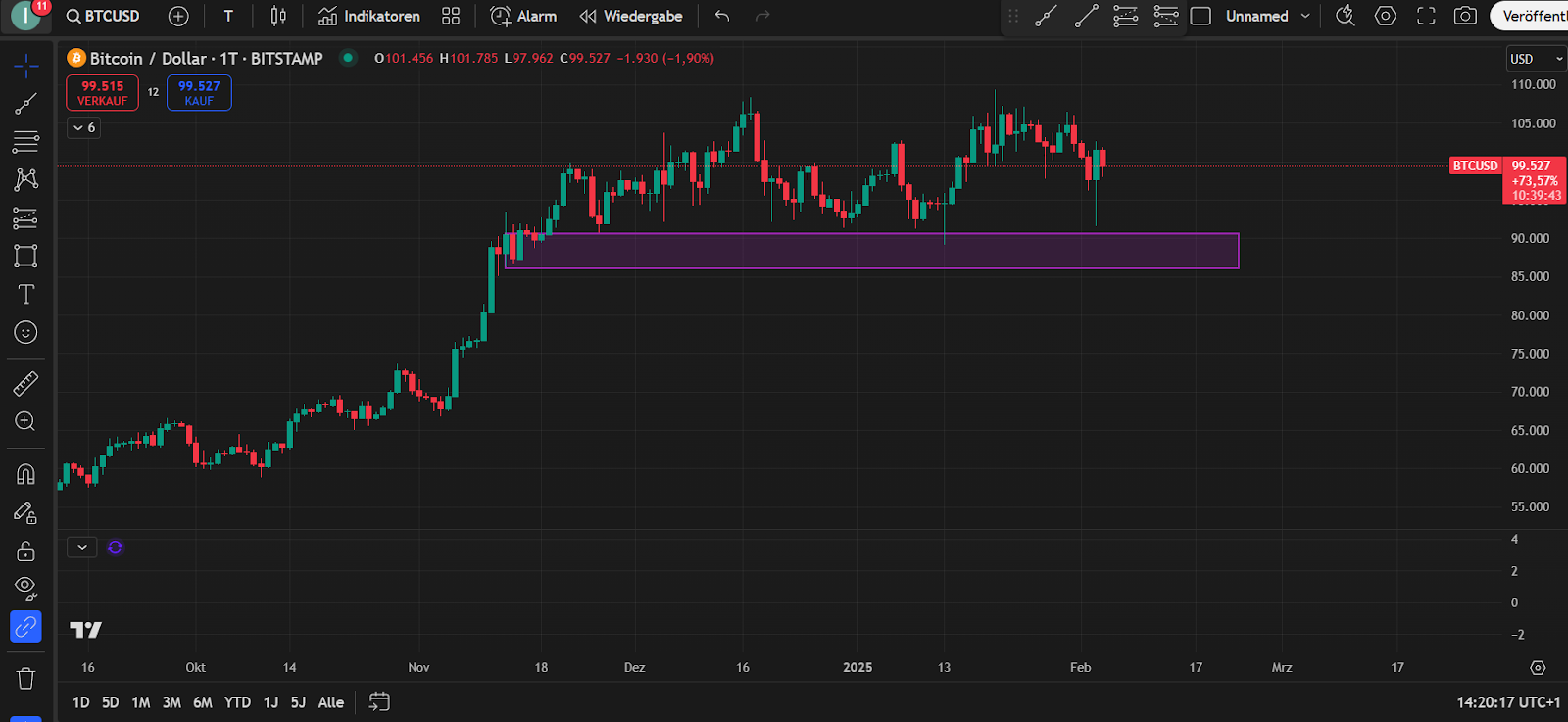Select the YTD date range
The height and width of the screenshot is (722, 1568).
pyautogui.click(x=237, y=702)
